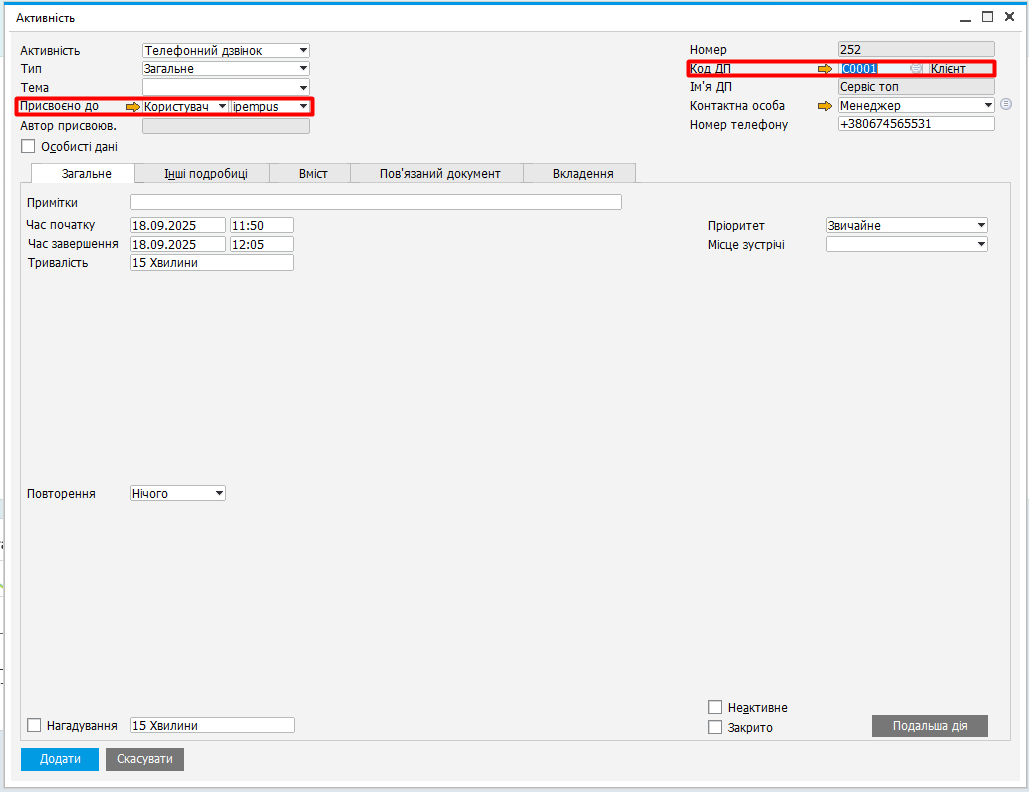1029x792 pixels.
Task: Click the orange link arrow beside Код ДП
Action: tap(825, 69)
